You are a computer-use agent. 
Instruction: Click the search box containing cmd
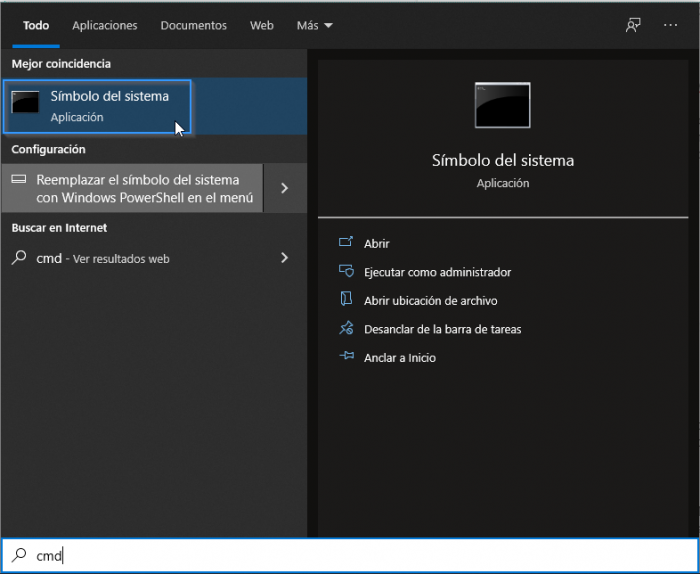click(x=350, y=556)
